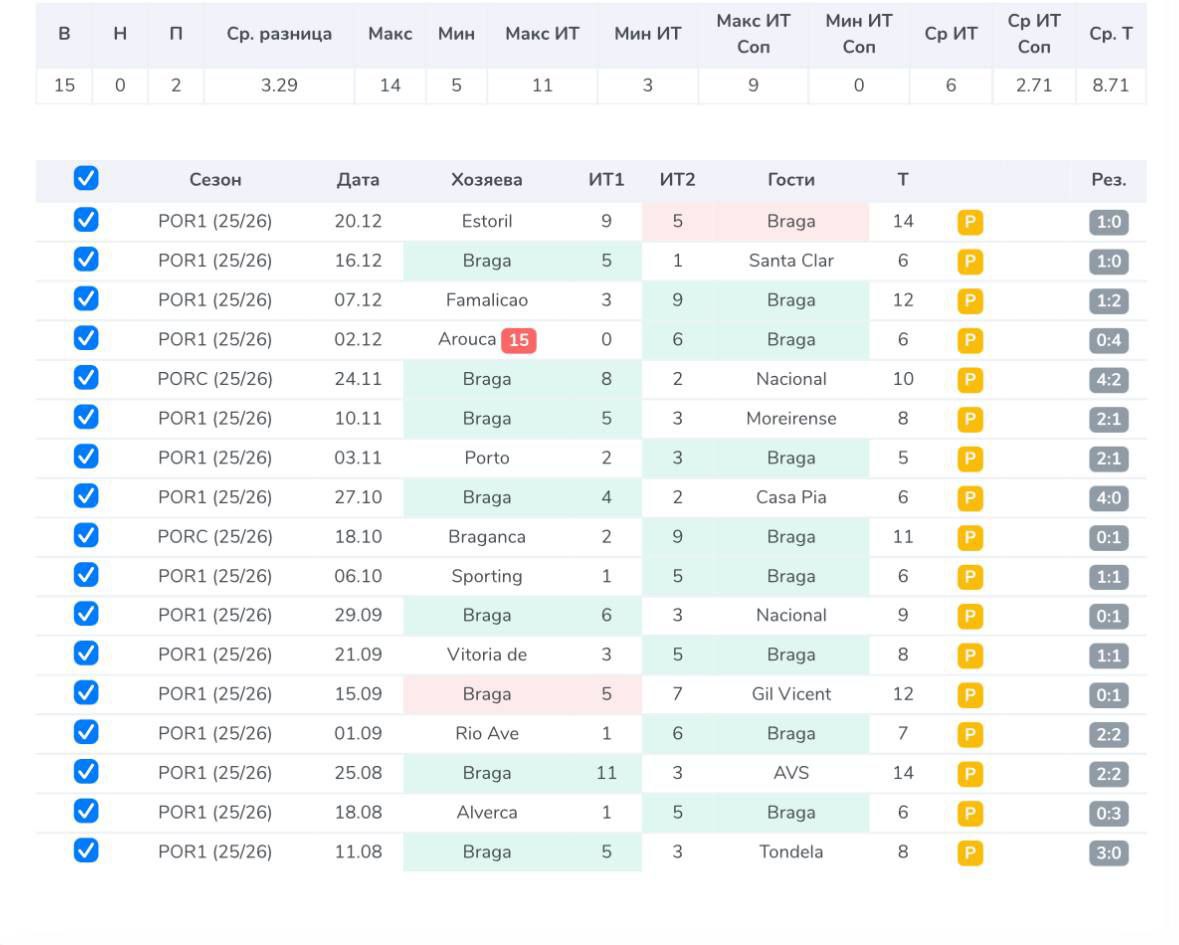
Task: Click yellow P icon in Porto 03.11 row
Action: click(969, 459)
